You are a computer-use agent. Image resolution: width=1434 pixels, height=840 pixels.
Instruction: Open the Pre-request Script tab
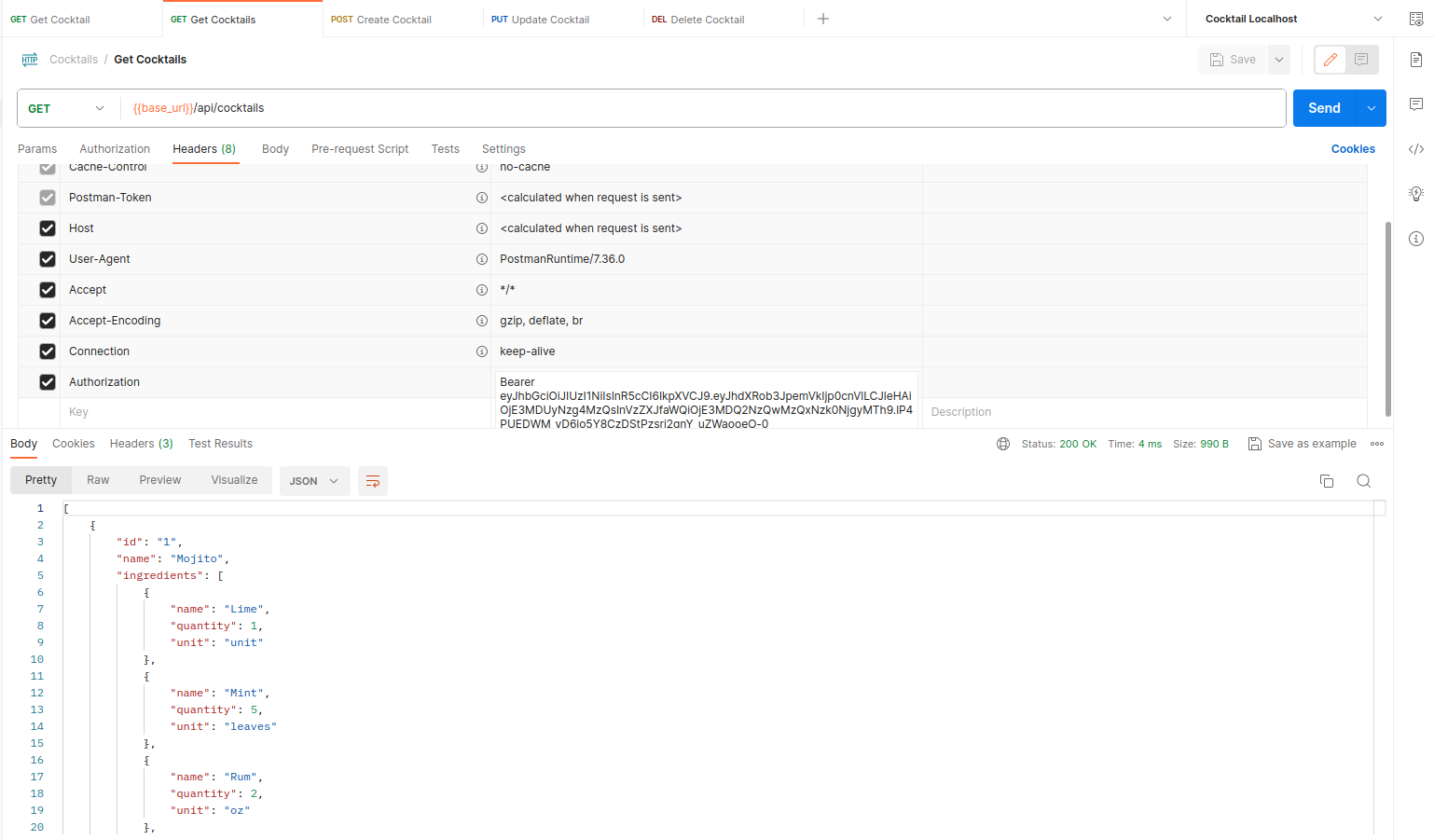click(x=360, y=149)
